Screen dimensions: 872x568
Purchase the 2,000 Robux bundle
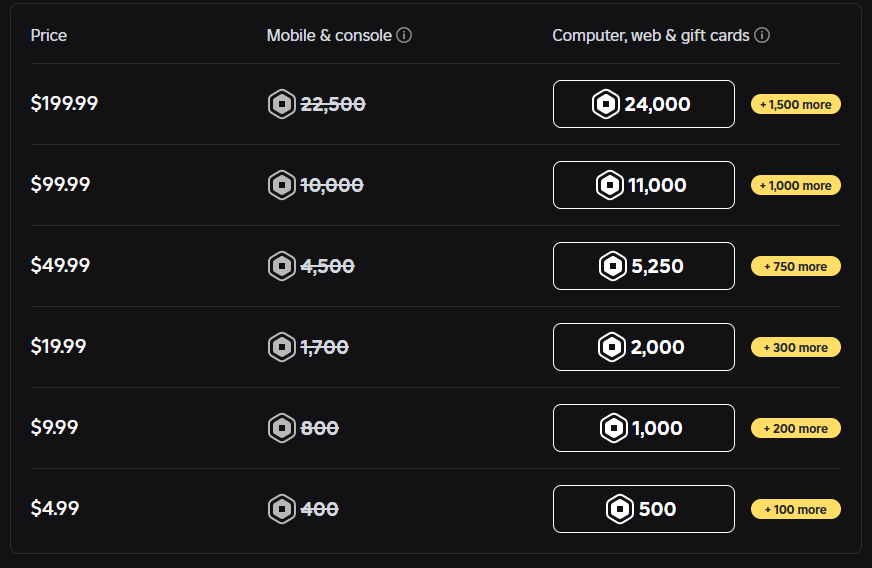pyautogui.click(x=643, y=347)
